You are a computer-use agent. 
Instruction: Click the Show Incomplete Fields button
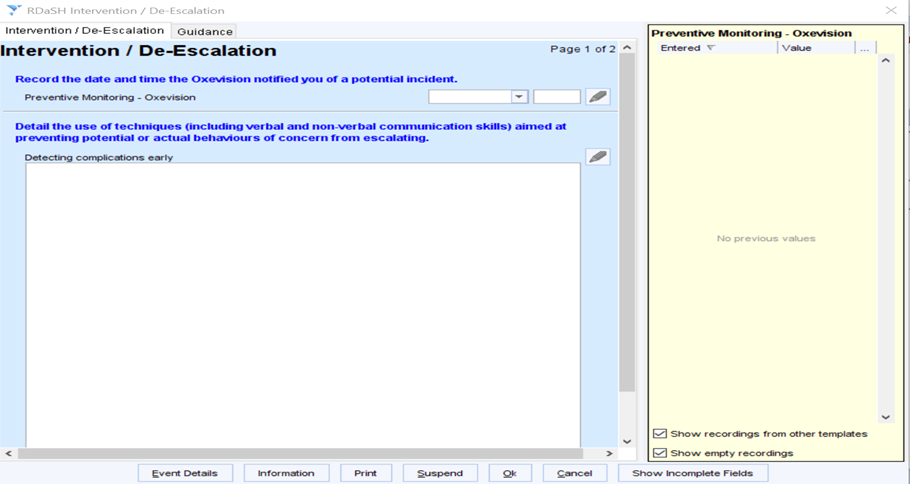pyautogui.click(x=693, y=473)
